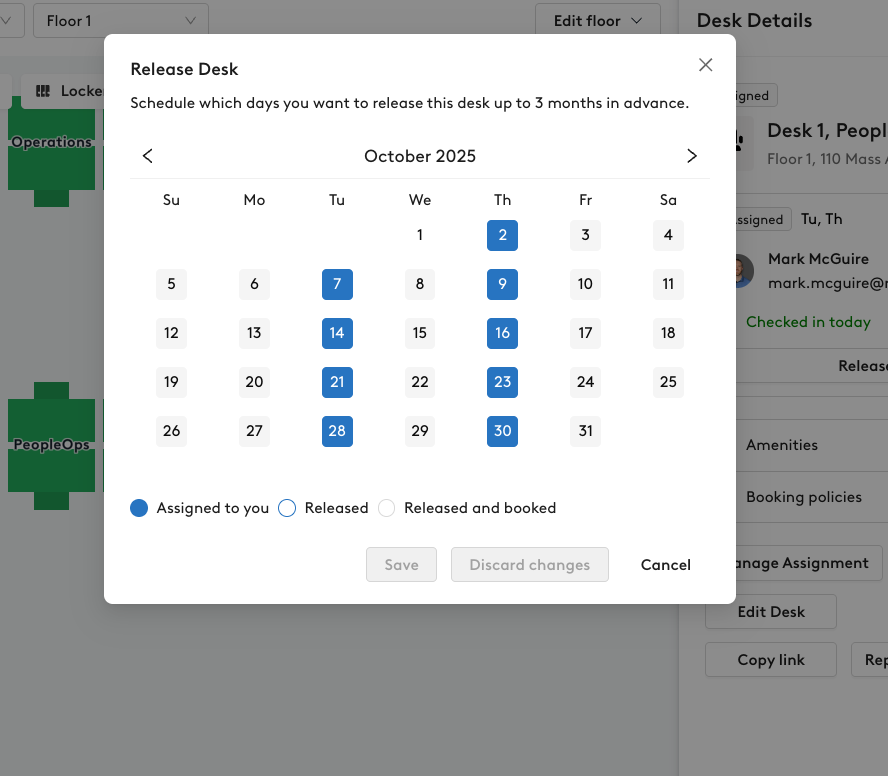Click the Edit Desk button
Screen dimensions: 888x776
tap(770, 611)
